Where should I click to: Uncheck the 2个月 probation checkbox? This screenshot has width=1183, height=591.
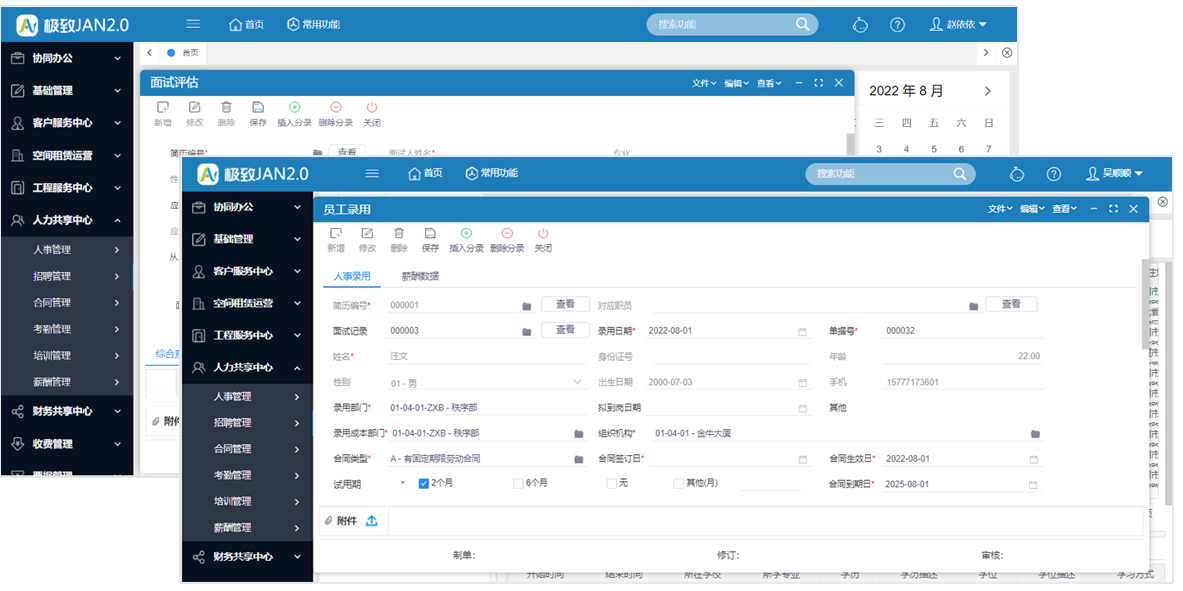pos(424,484)
